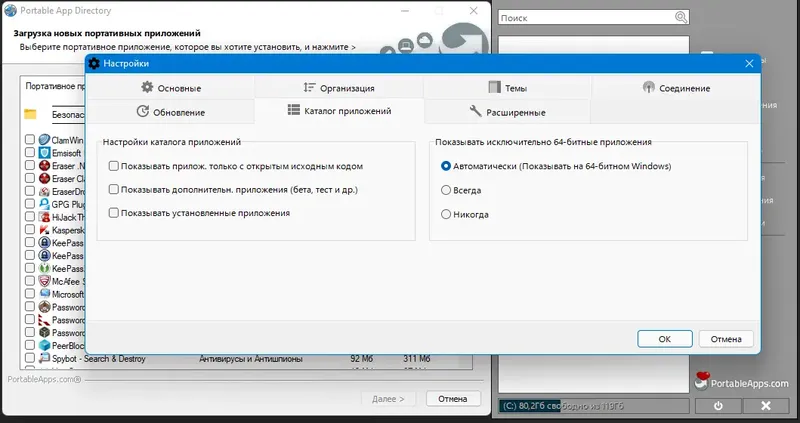Select the Spybot - Search & Destroy row name

pyautogui.click(x=98, y=359)
